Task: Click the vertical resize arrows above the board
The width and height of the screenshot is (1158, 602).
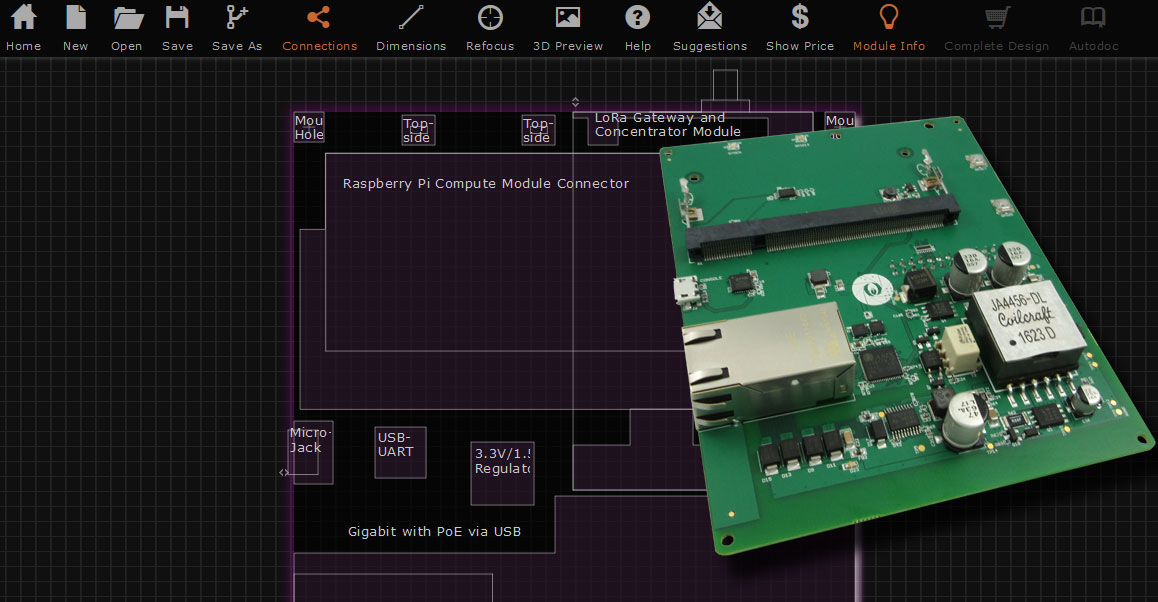Action: click(575, 100)
